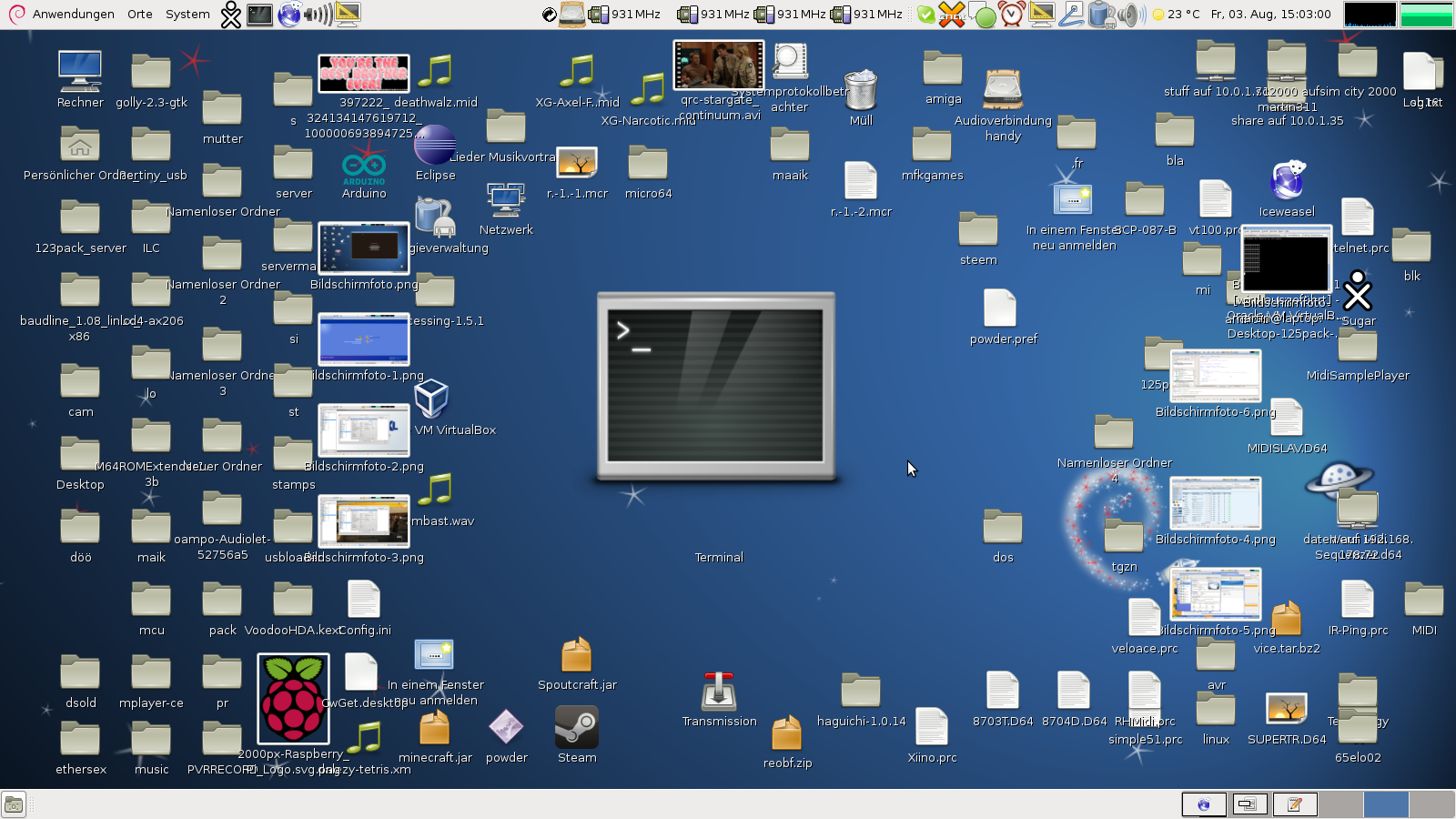The width and height of the screenshot is (1456, 819).
Task: Select the VM VirtualBox desktop icon
Action: pyautogui.click(x=431, y=399)
